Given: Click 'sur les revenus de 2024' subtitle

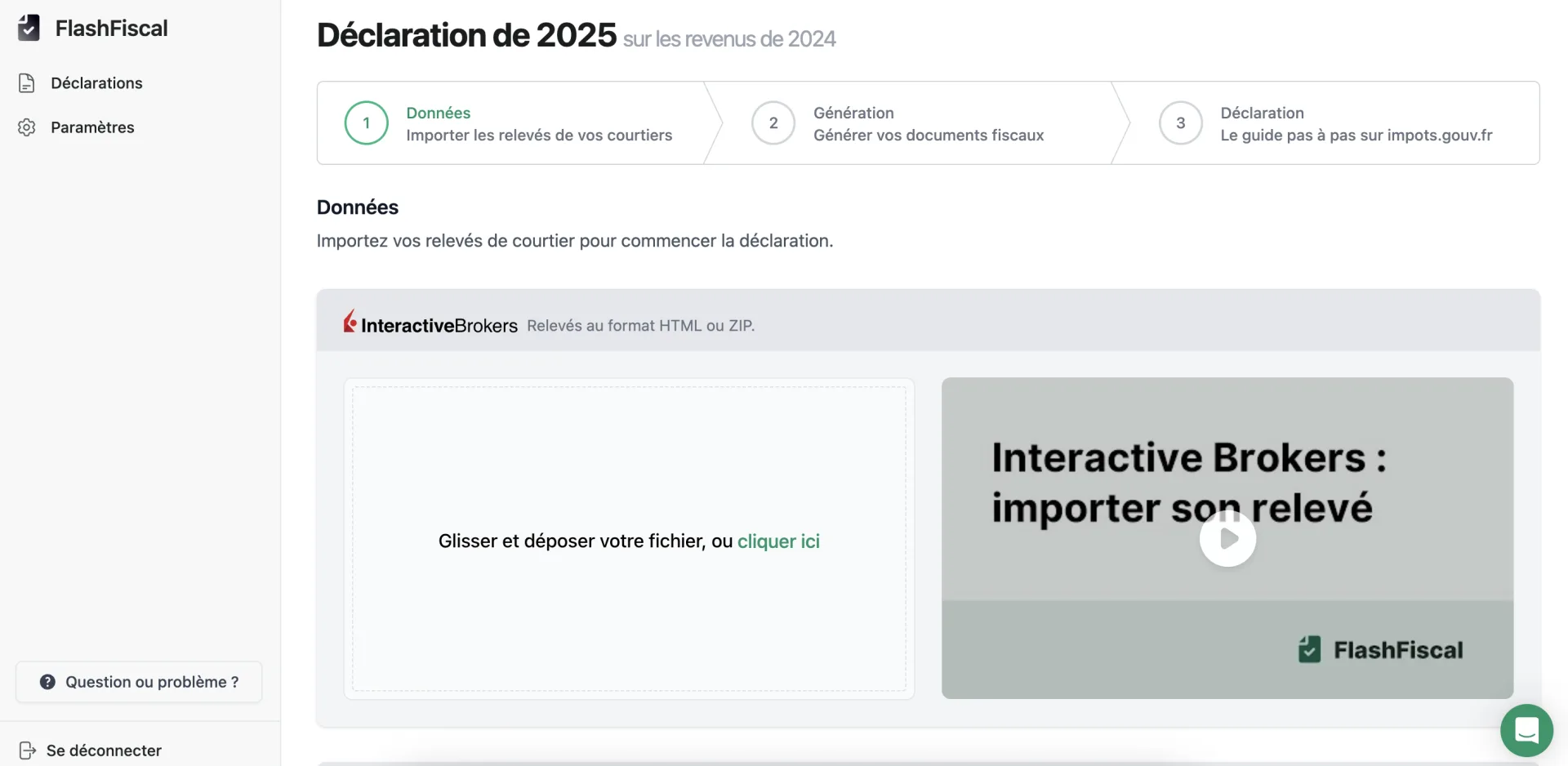Looking at the screenshot, I should (x=729, y=39).
